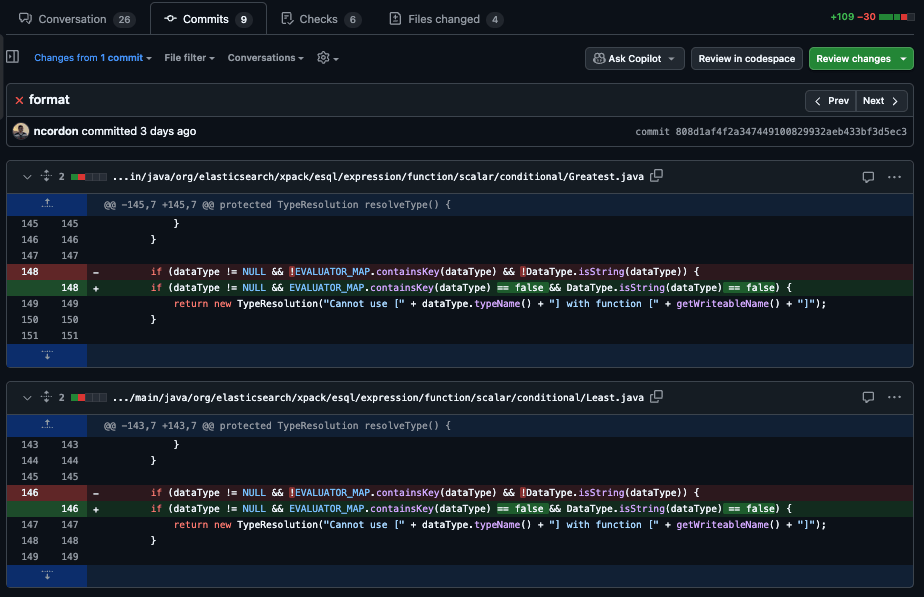Expand lines below in Least.java hunk
Screen dimensions: 924x597
click(x=46, y=576)
